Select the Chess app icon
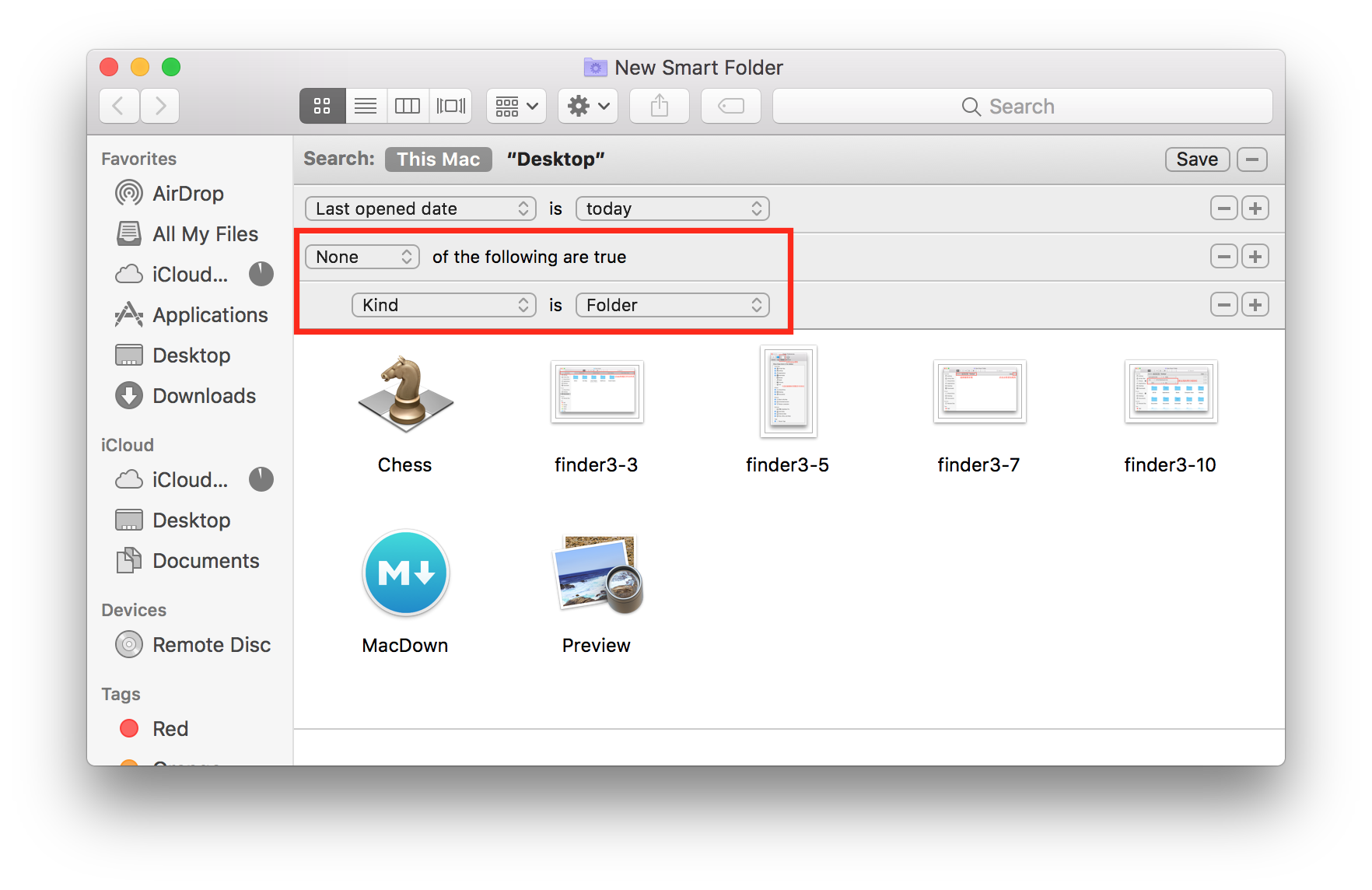1372x890 pixels. tap(405, 394)
